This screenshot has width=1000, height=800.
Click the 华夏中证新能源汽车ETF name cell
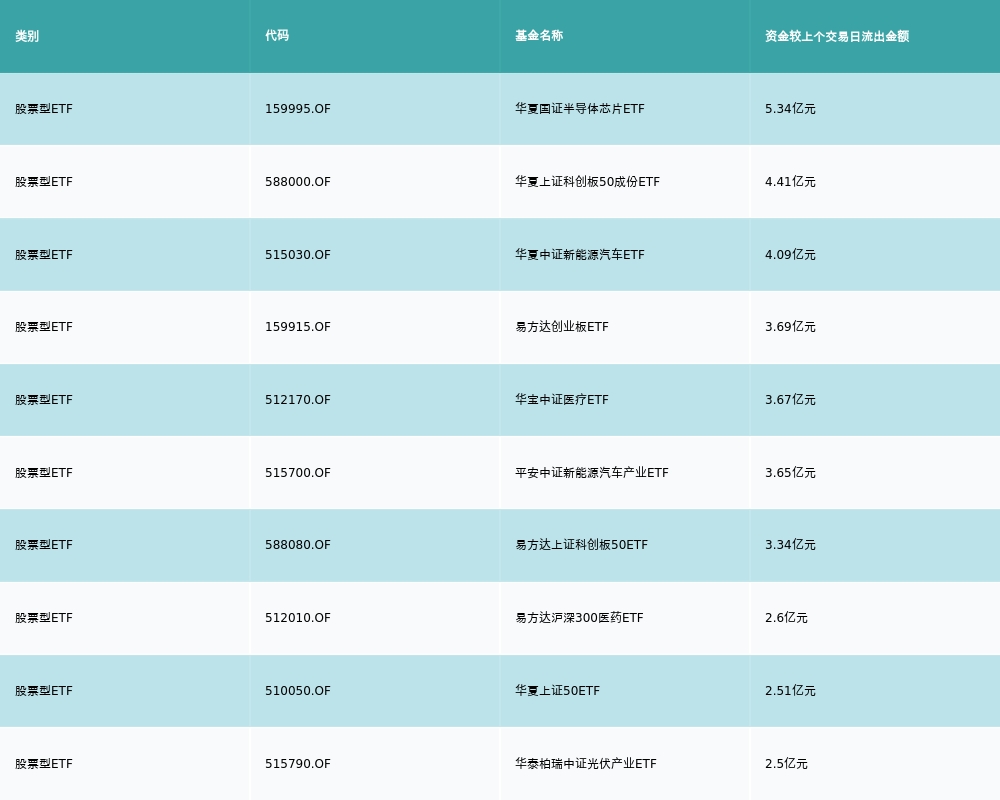pyautogui.click(x=580, y=255)
